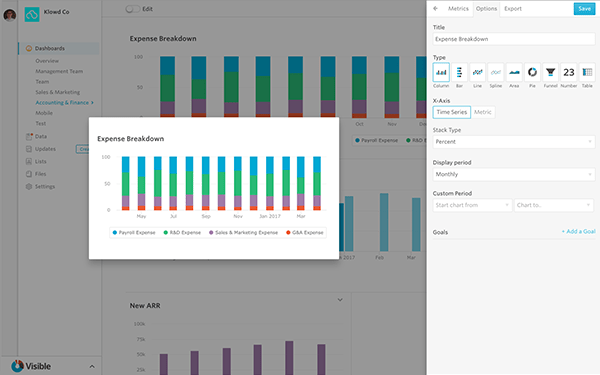Viewport: 600px width, 375px height.
Task: Open the Management Team dashboard
Action: point(59,71)
